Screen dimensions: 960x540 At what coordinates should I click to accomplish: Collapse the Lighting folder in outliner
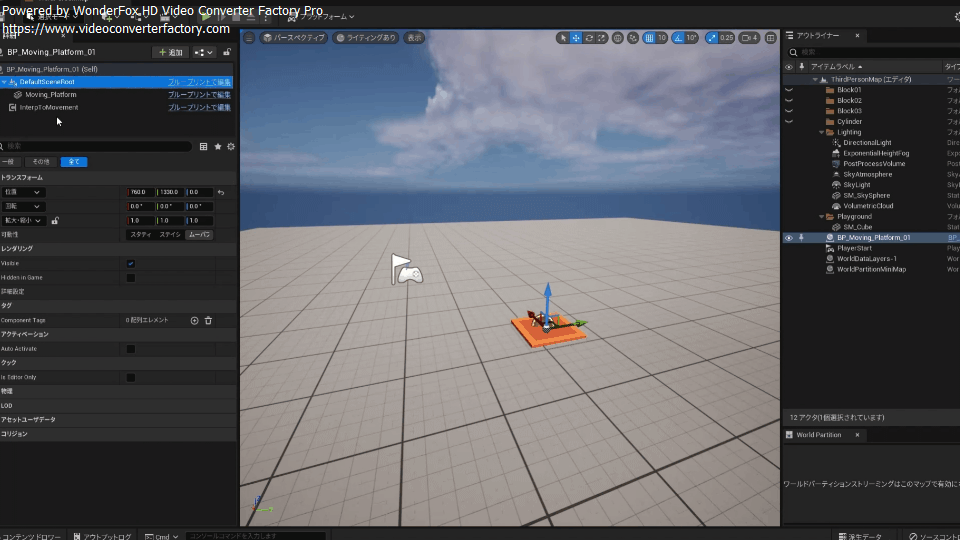[821, 132]
